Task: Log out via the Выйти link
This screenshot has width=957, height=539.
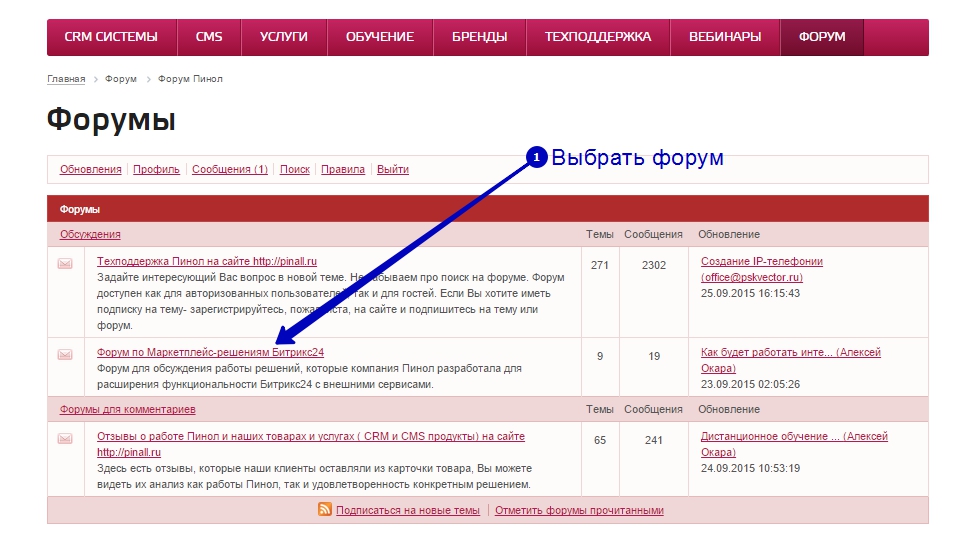Action: pos(393,170)
